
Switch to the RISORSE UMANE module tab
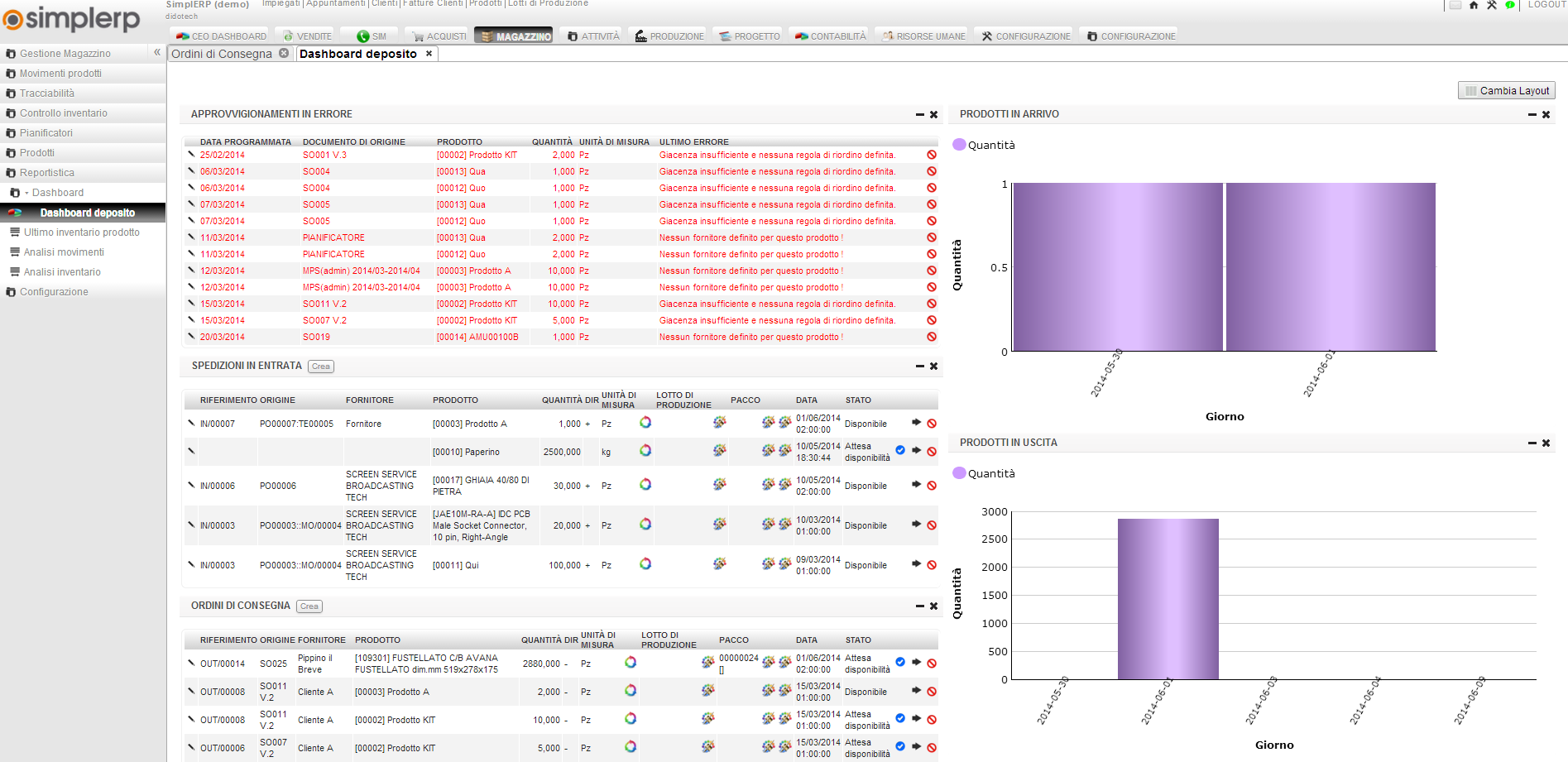(x=923, y=36)
